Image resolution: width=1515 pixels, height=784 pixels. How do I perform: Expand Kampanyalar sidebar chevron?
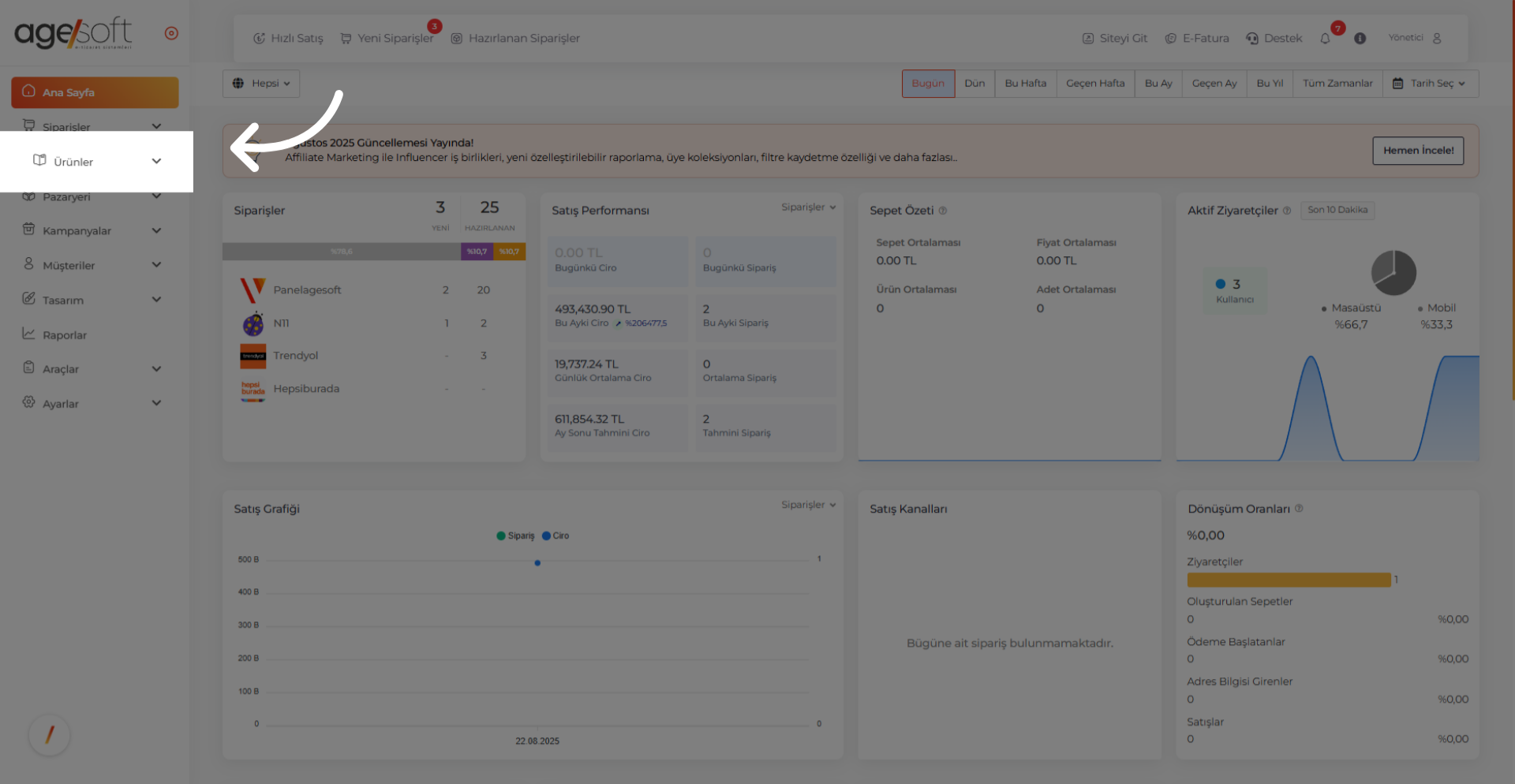(156, 230)
